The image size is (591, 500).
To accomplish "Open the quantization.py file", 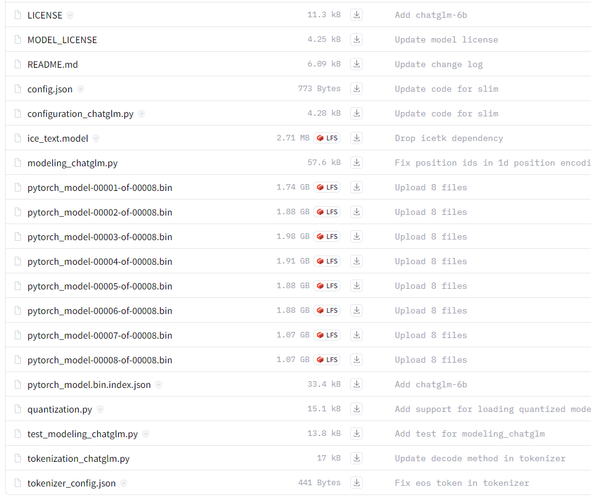I will coord(60,410).
